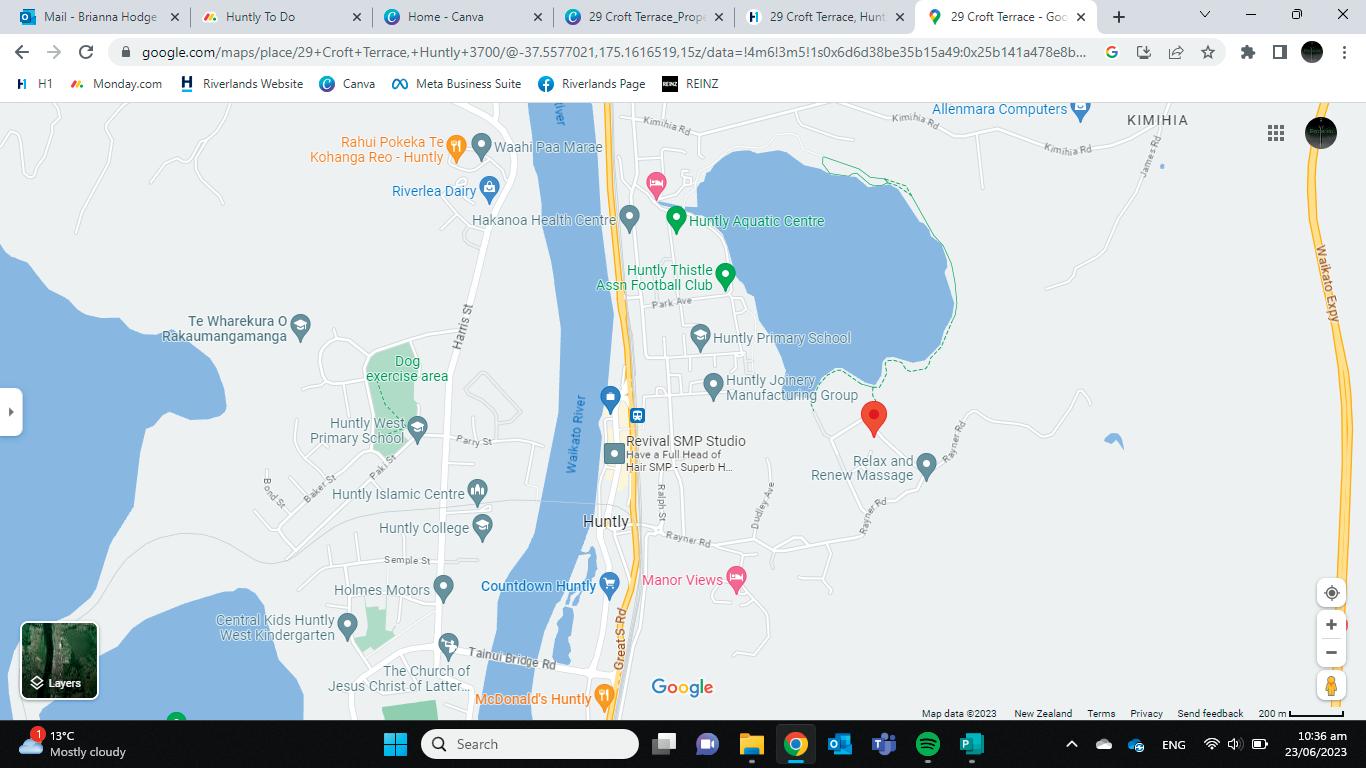Open weather widget showing 13°C
Viewport: 1366px width, 768px height.
pyautogui.click(x=72, y=744)
